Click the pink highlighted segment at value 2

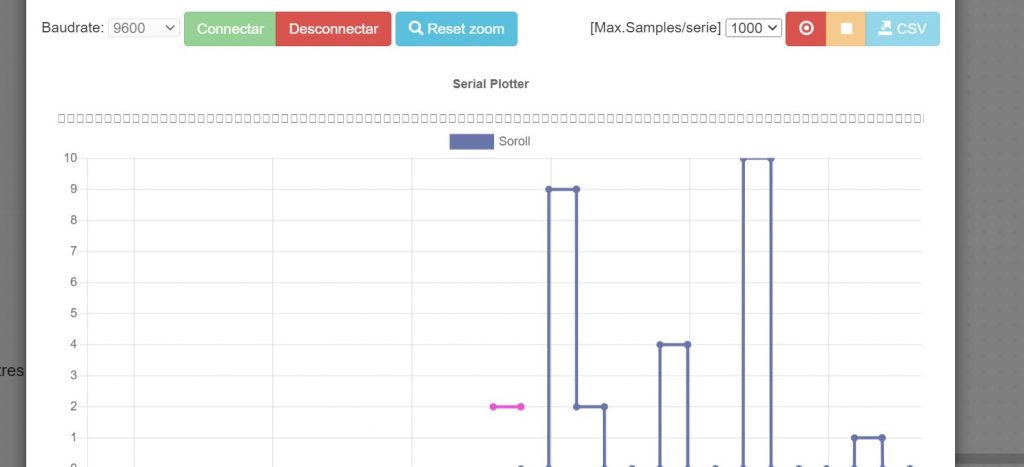pos(507,407)
